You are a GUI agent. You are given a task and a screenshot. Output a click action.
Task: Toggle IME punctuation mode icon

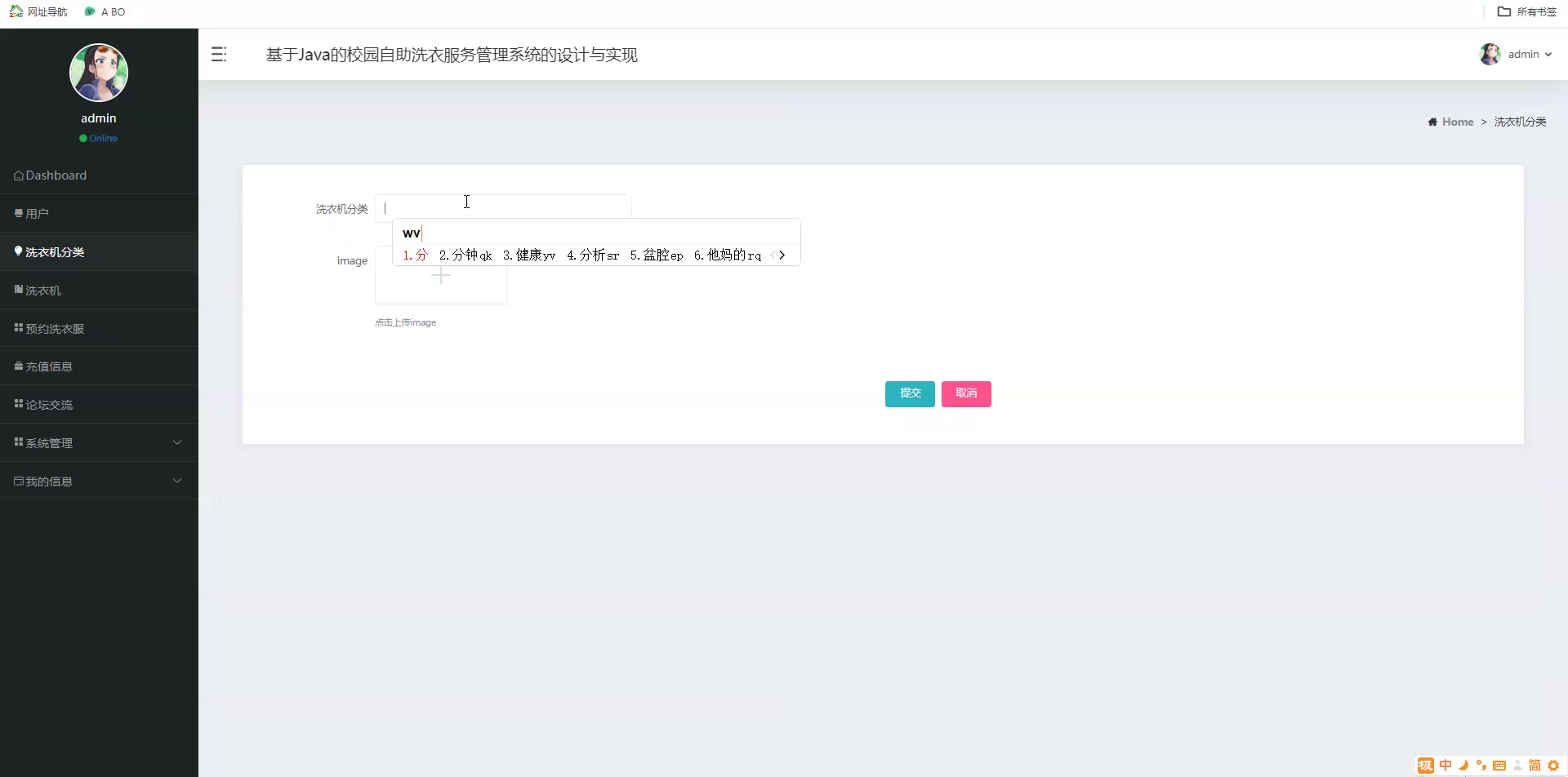(x=1481, y=766)
